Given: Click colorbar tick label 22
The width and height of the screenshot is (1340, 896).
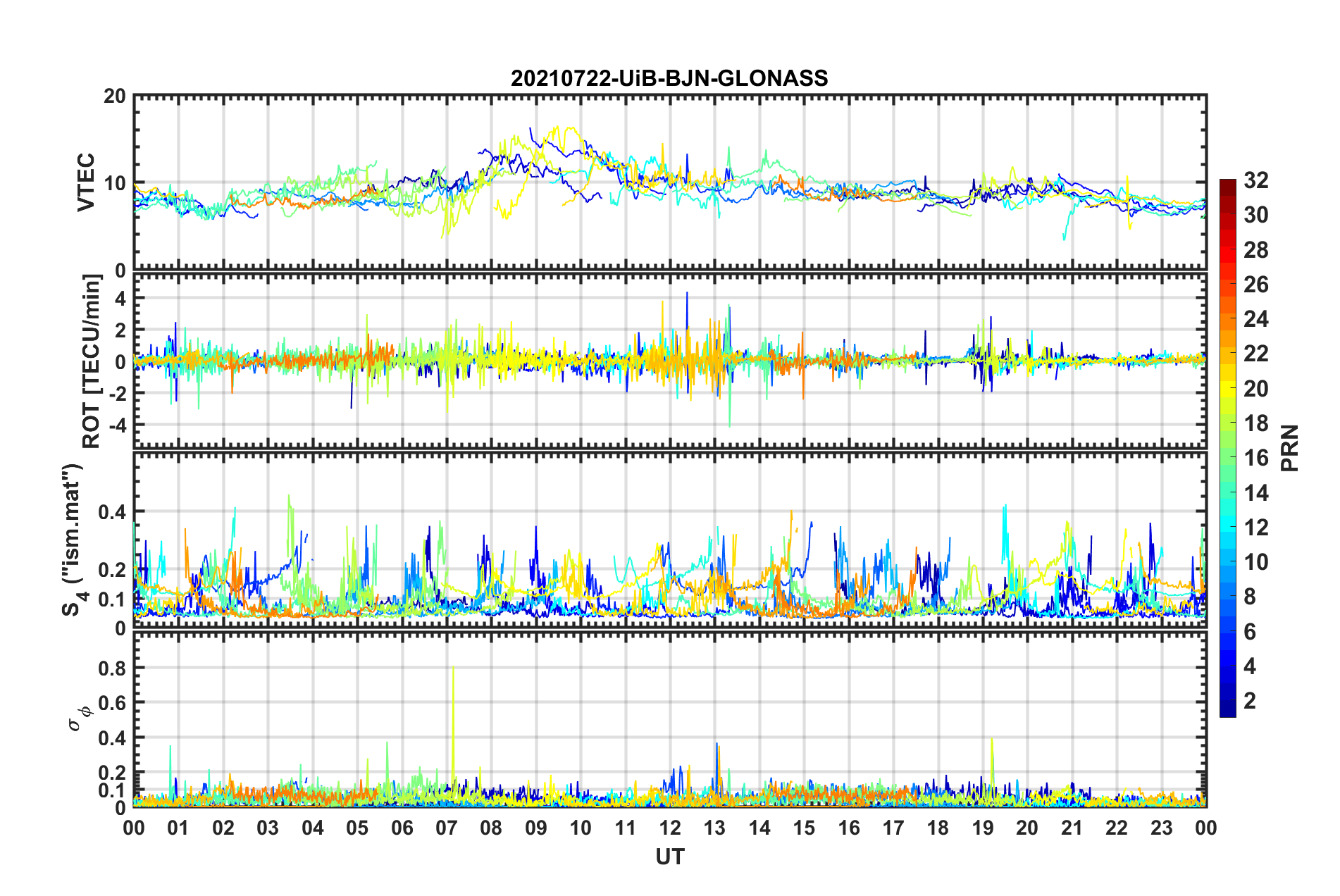Looking at the screenshot, I should coord(1255,354).
